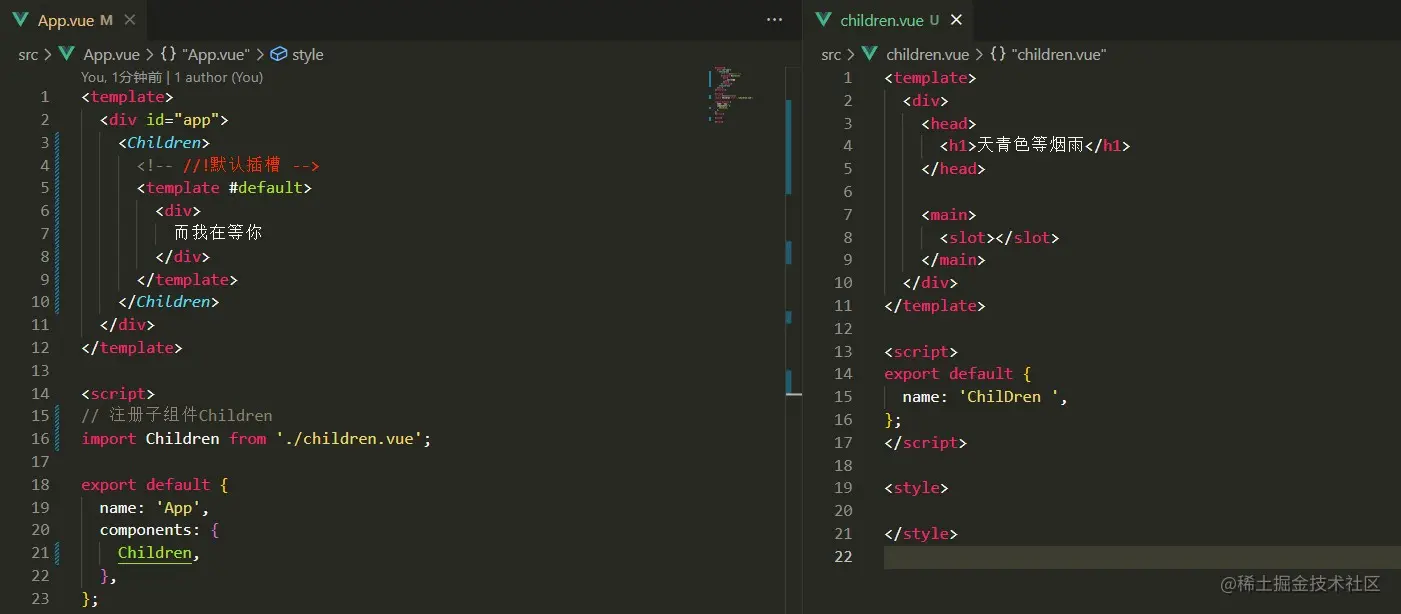Click the minimap in App.vue editor

pyautogui.click(x=732, y=95)
